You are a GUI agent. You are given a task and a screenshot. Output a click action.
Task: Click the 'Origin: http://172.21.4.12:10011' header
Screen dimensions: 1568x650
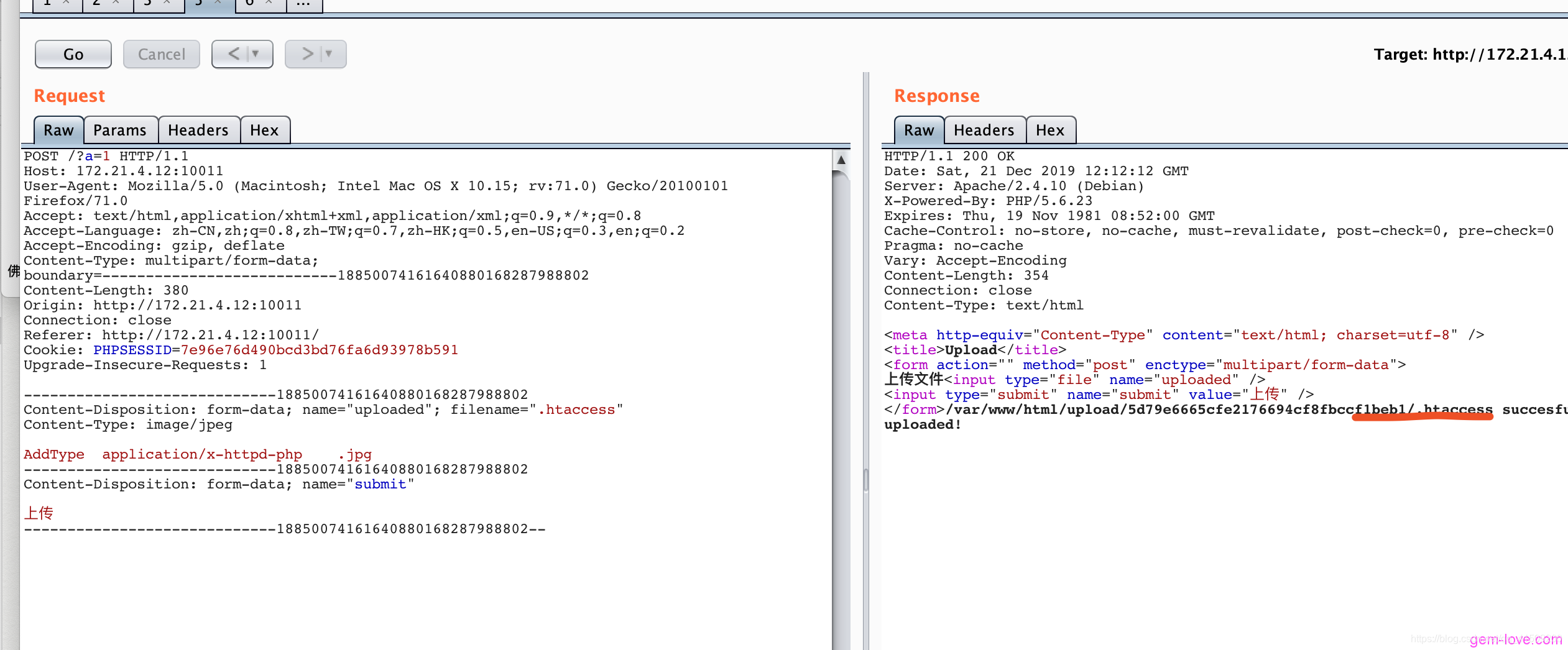point(162,305)
